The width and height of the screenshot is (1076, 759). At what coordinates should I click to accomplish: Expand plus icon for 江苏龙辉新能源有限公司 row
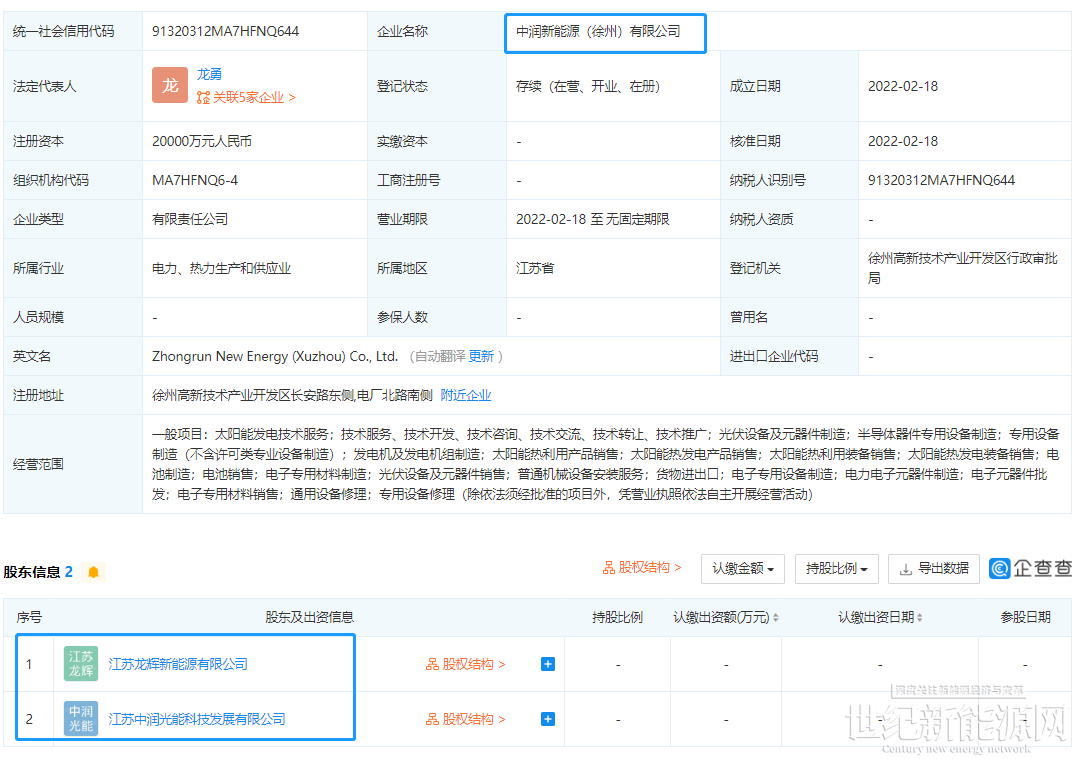(x=548, y=664)
